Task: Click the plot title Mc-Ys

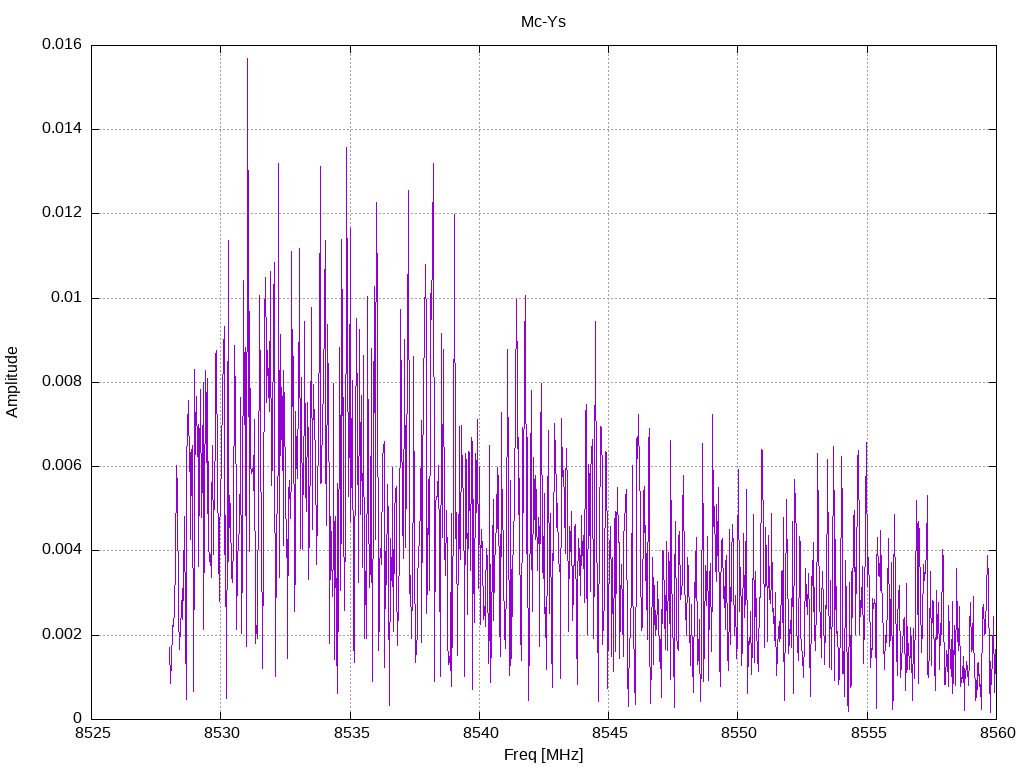Action: click(543, 21)
